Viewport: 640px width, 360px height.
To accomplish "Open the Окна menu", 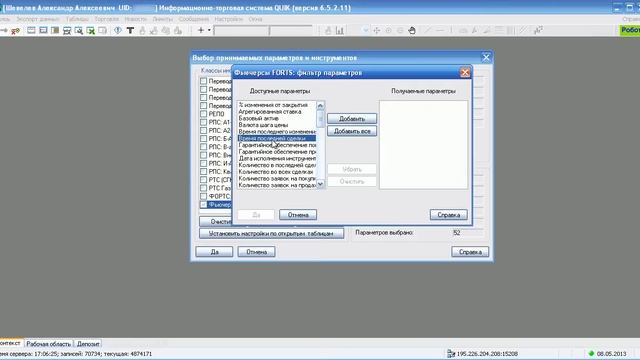I will 255,19.
